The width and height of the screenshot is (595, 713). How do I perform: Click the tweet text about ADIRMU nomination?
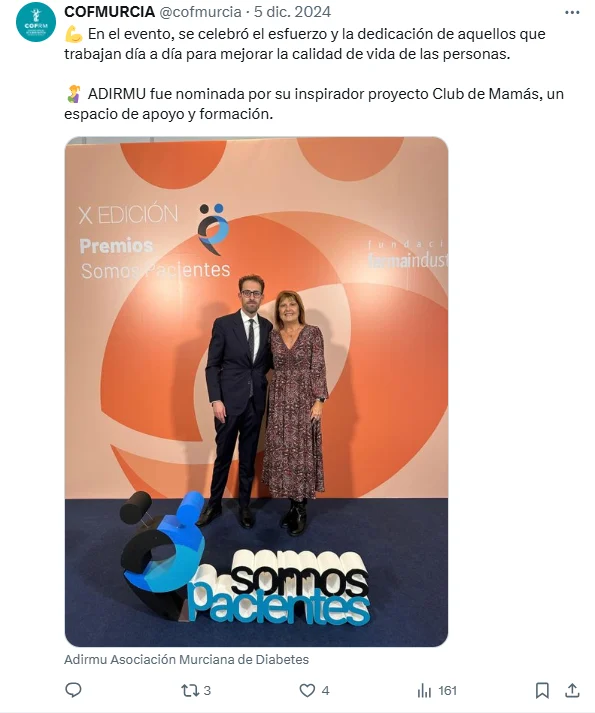(x=314, y=104)
